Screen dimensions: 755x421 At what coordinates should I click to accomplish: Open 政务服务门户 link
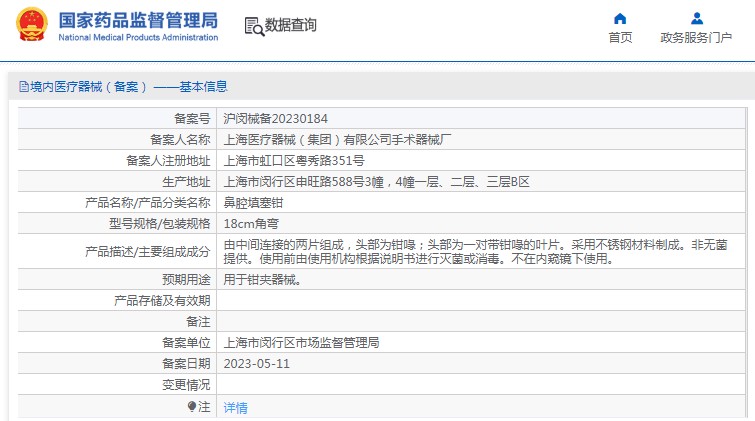[696, 38]
